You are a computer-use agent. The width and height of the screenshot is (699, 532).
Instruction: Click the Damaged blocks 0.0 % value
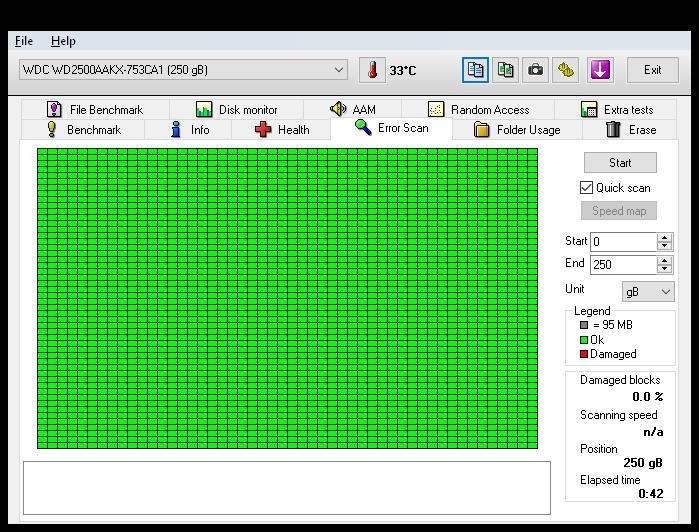648,396
